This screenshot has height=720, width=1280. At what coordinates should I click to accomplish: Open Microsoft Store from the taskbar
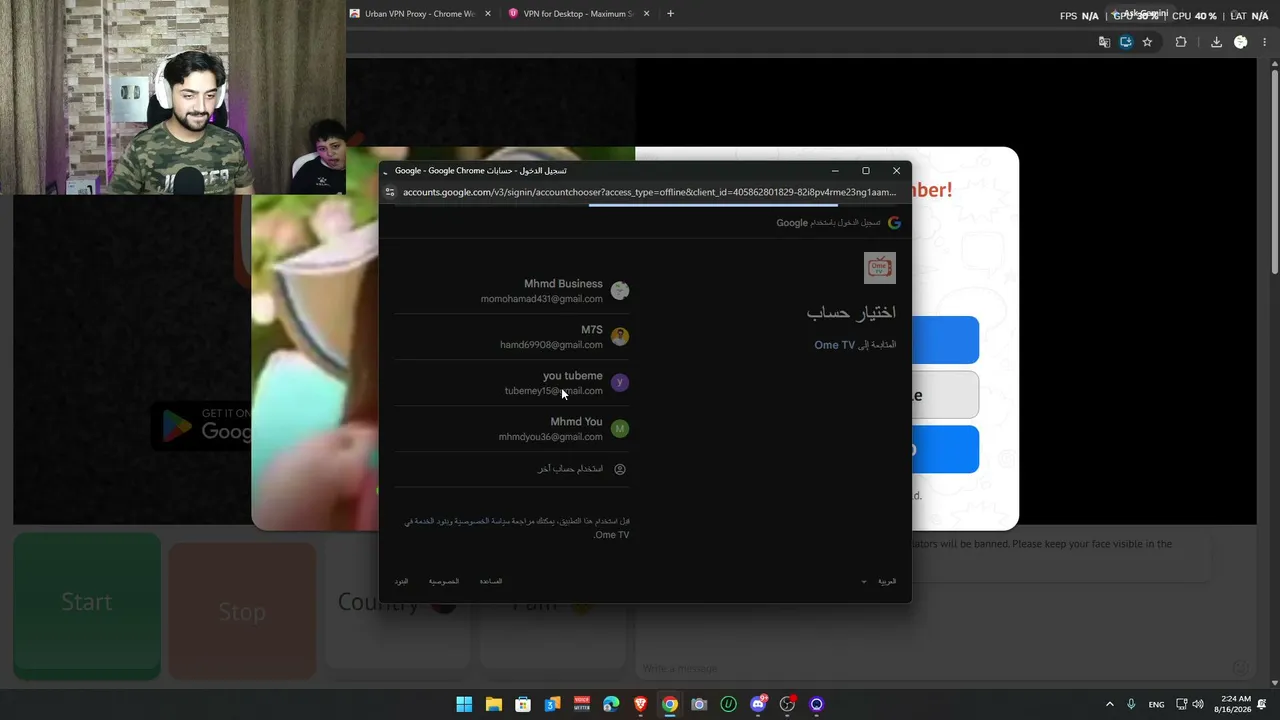(x=523, y=704)
